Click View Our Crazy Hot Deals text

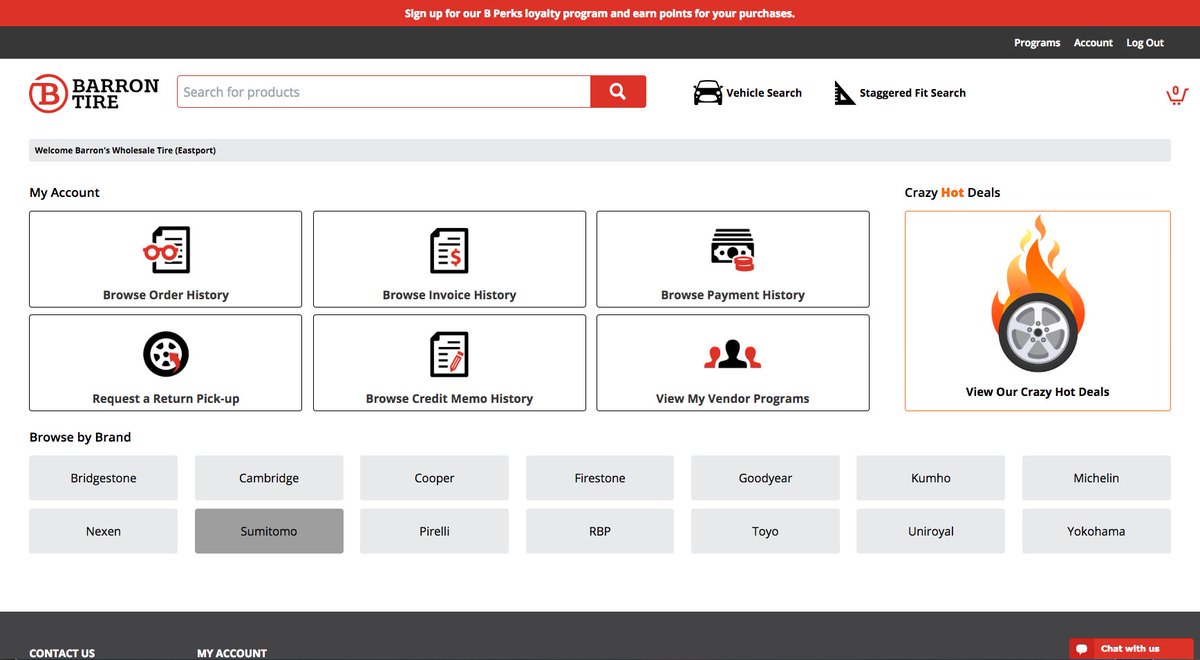(1037, 392)
